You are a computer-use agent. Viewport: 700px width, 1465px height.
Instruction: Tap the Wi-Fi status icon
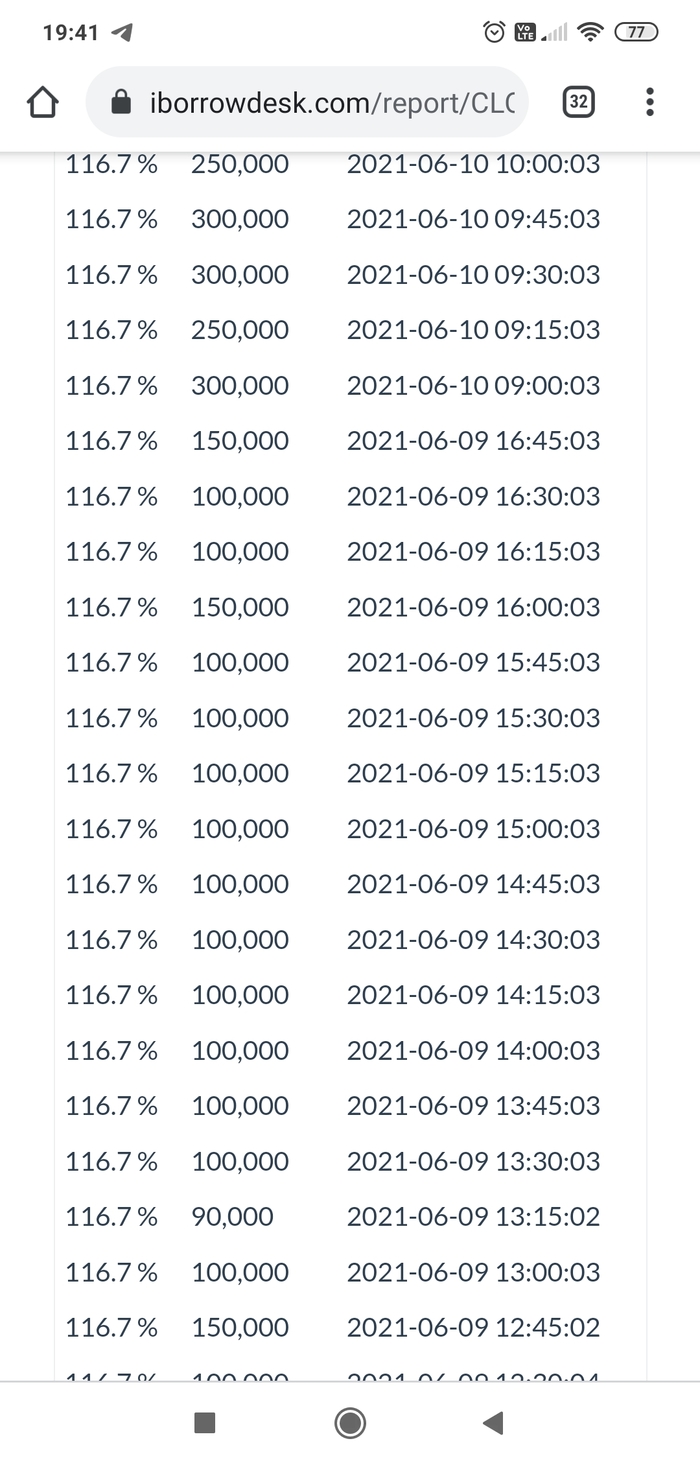[591, 32]
